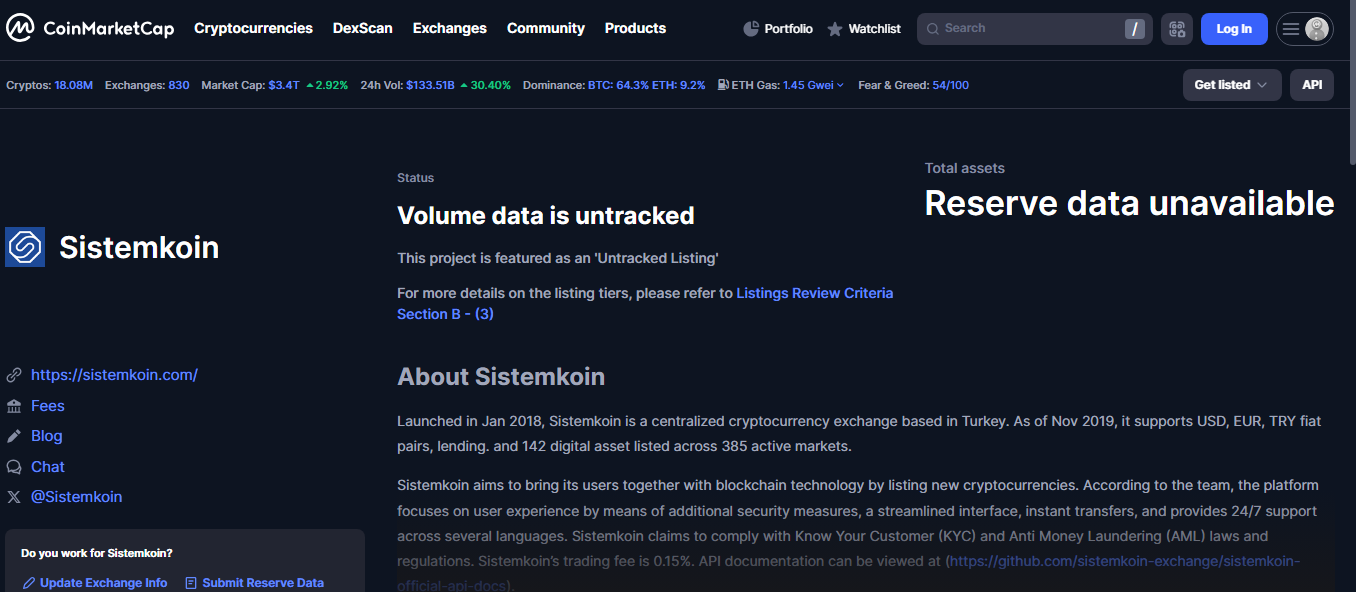Image resolution: width=1356 pixels, height=592 pixels.
Task: Open the Chat link
Action: click(x=47, y=467)
